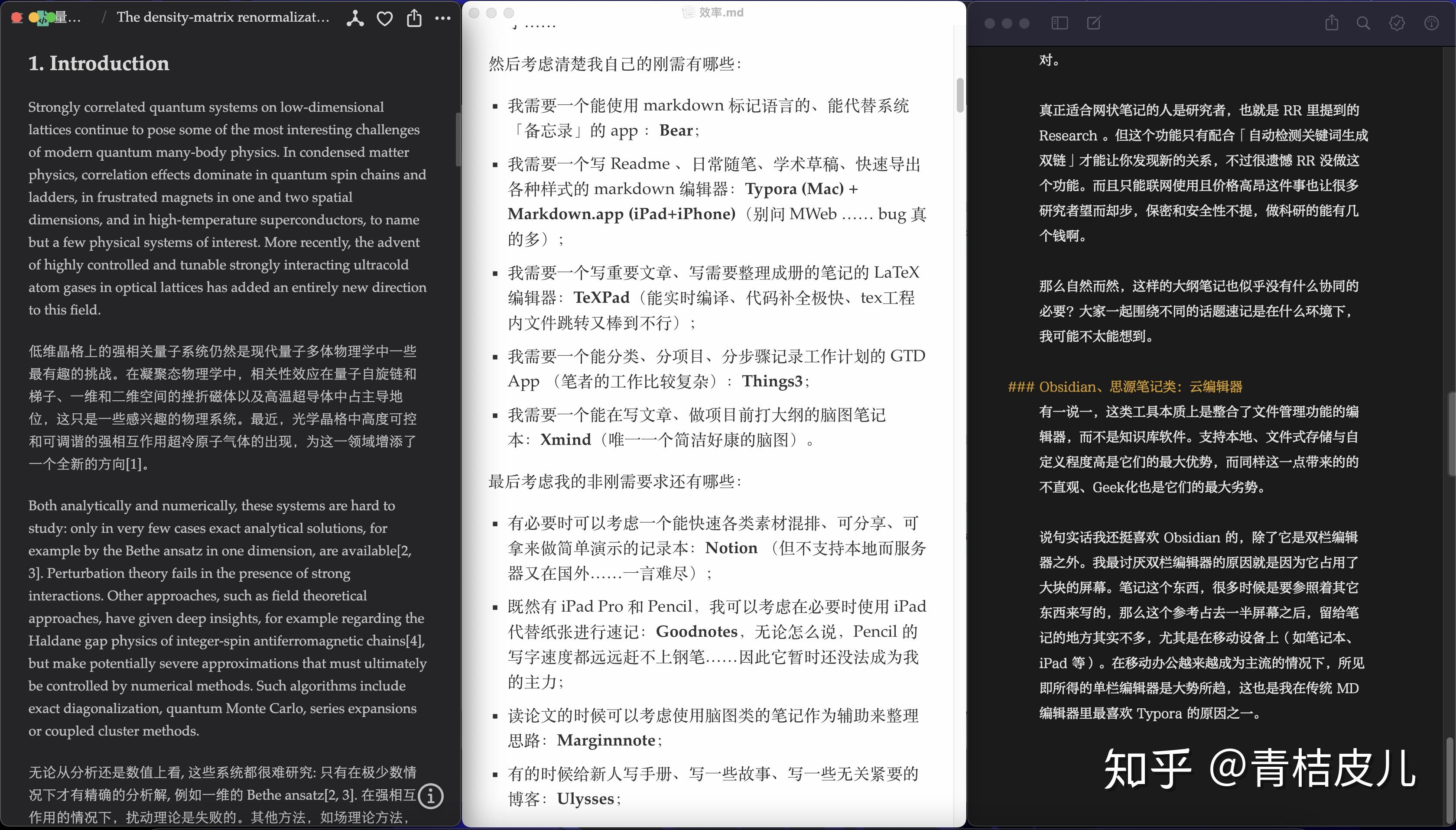The image size is (1456, 830).
Task: Click the parent folder breadcrumb '量…' in left window
Action: click(x=67, y=17)
